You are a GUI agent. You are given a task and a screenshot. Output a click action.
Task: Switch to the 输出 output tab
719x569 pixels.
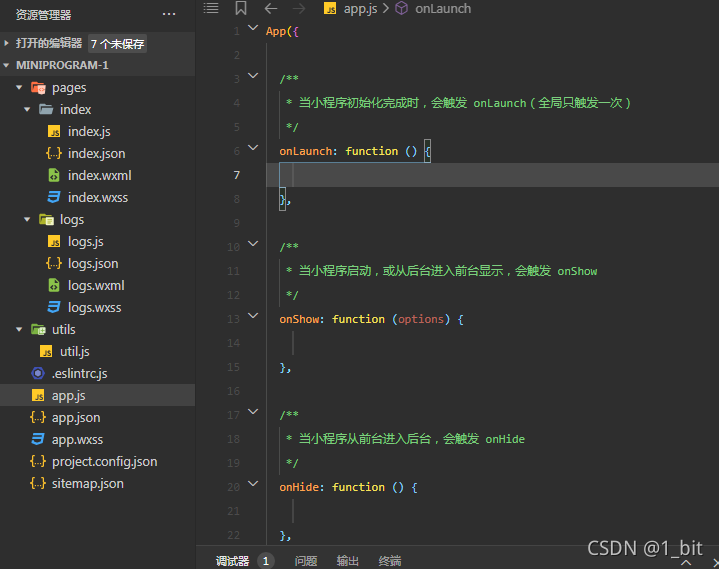(x=348, y=561)
